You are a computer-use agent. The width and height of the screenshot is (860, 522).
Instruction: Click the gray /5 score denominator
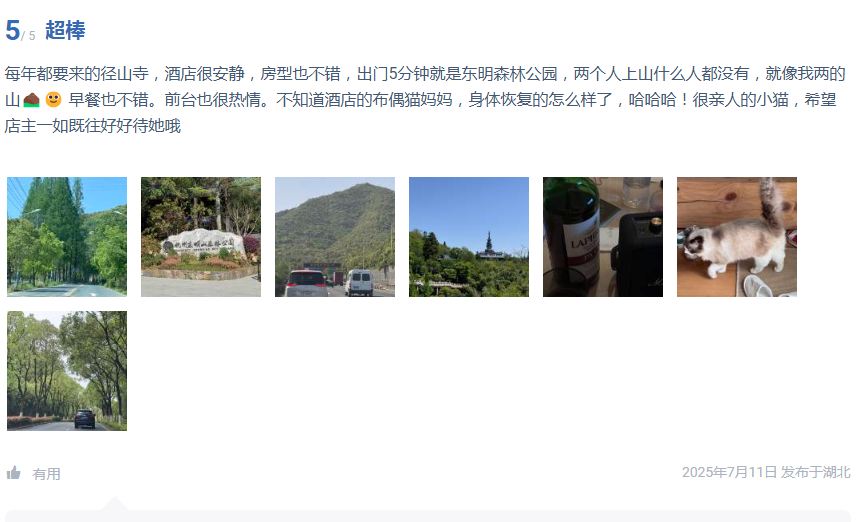(29, 36)
